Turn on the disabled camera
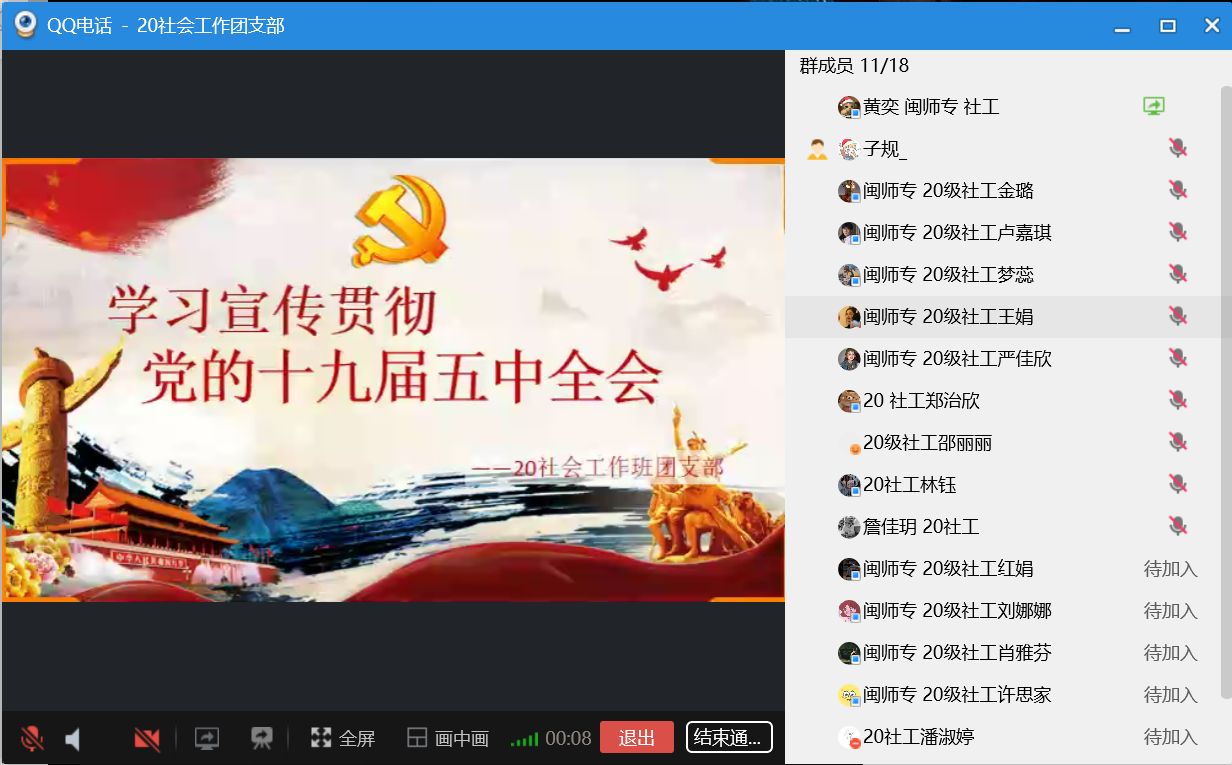The height and width of the screenshot is (765, 1232). tap(147, 739)
